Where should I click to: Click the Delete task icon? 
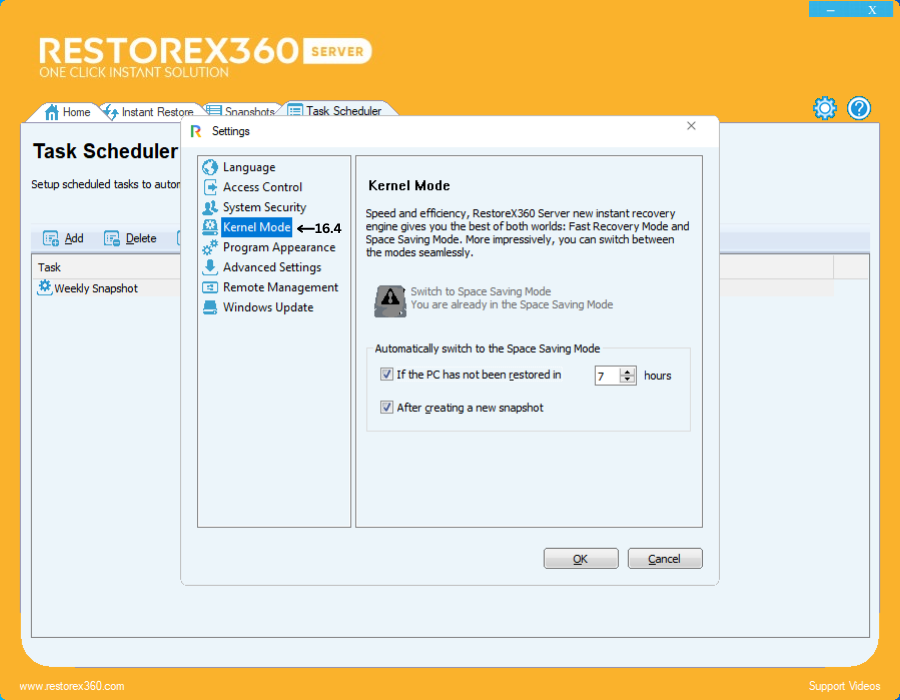point(111,239)
